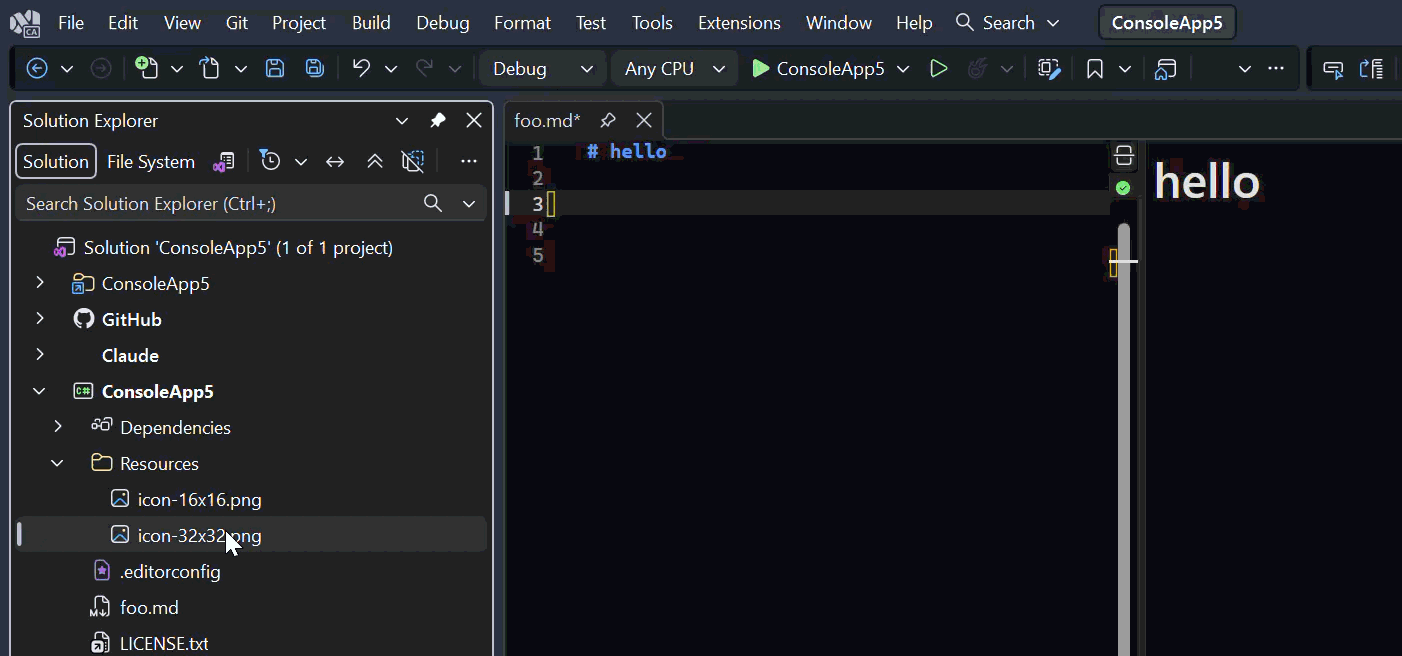Click the Hot Reload flame icon

coord(977,68)
